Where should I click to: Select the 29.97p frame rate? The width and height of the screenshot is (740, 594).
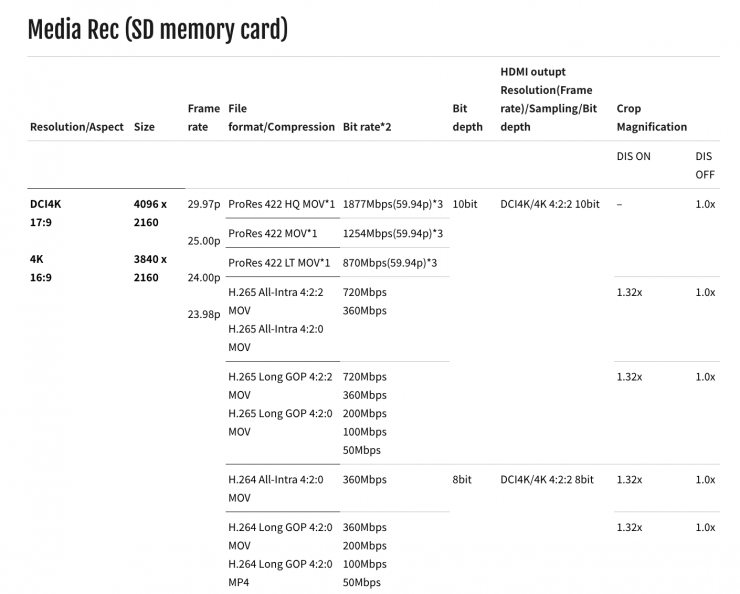point(204,204)
